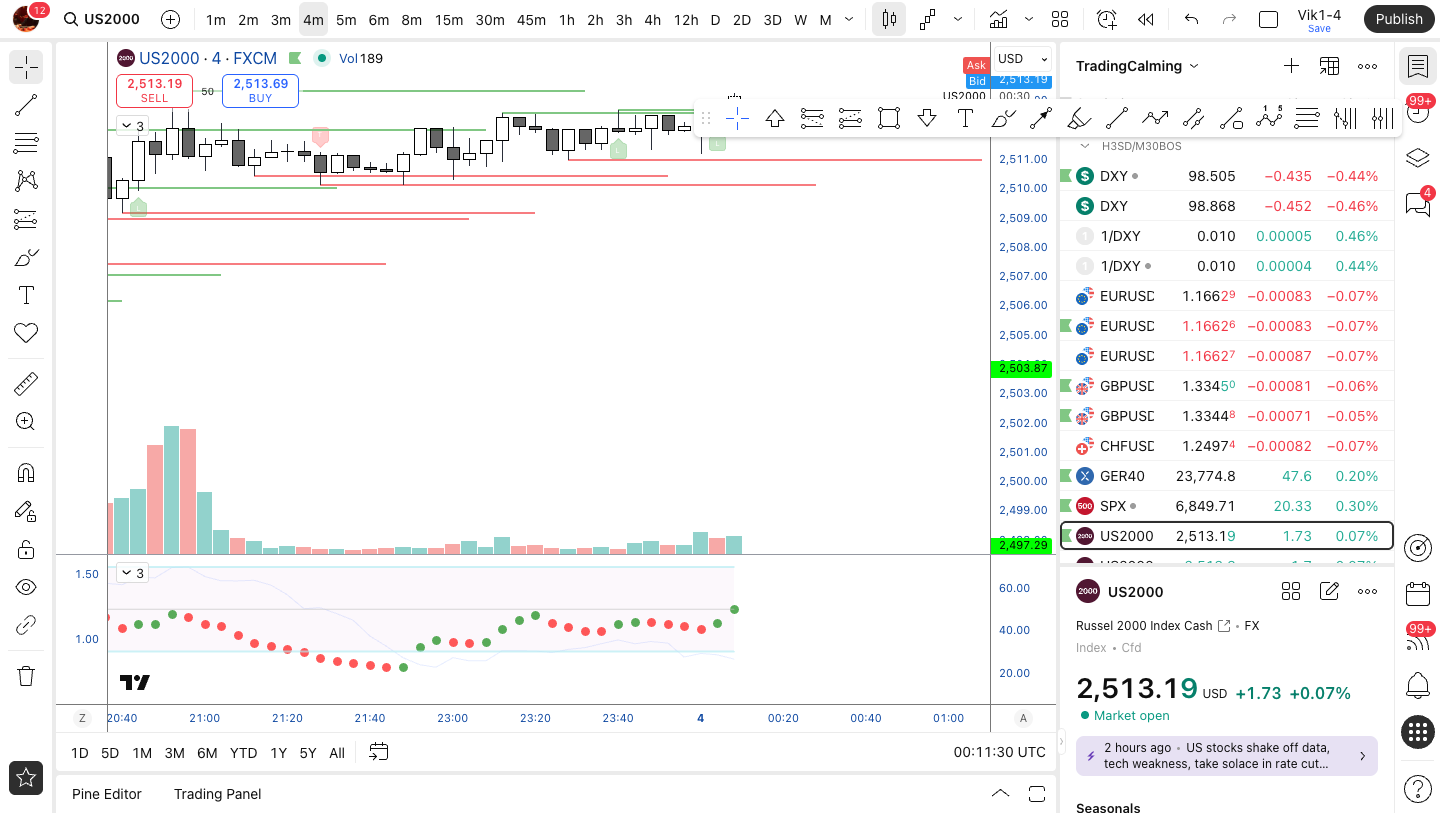Image resolution: width=1440 pixels, height=813 pixels.
Task: Select the highlighter tool in floating toolbar
Action: click(x=1079, y=118)
